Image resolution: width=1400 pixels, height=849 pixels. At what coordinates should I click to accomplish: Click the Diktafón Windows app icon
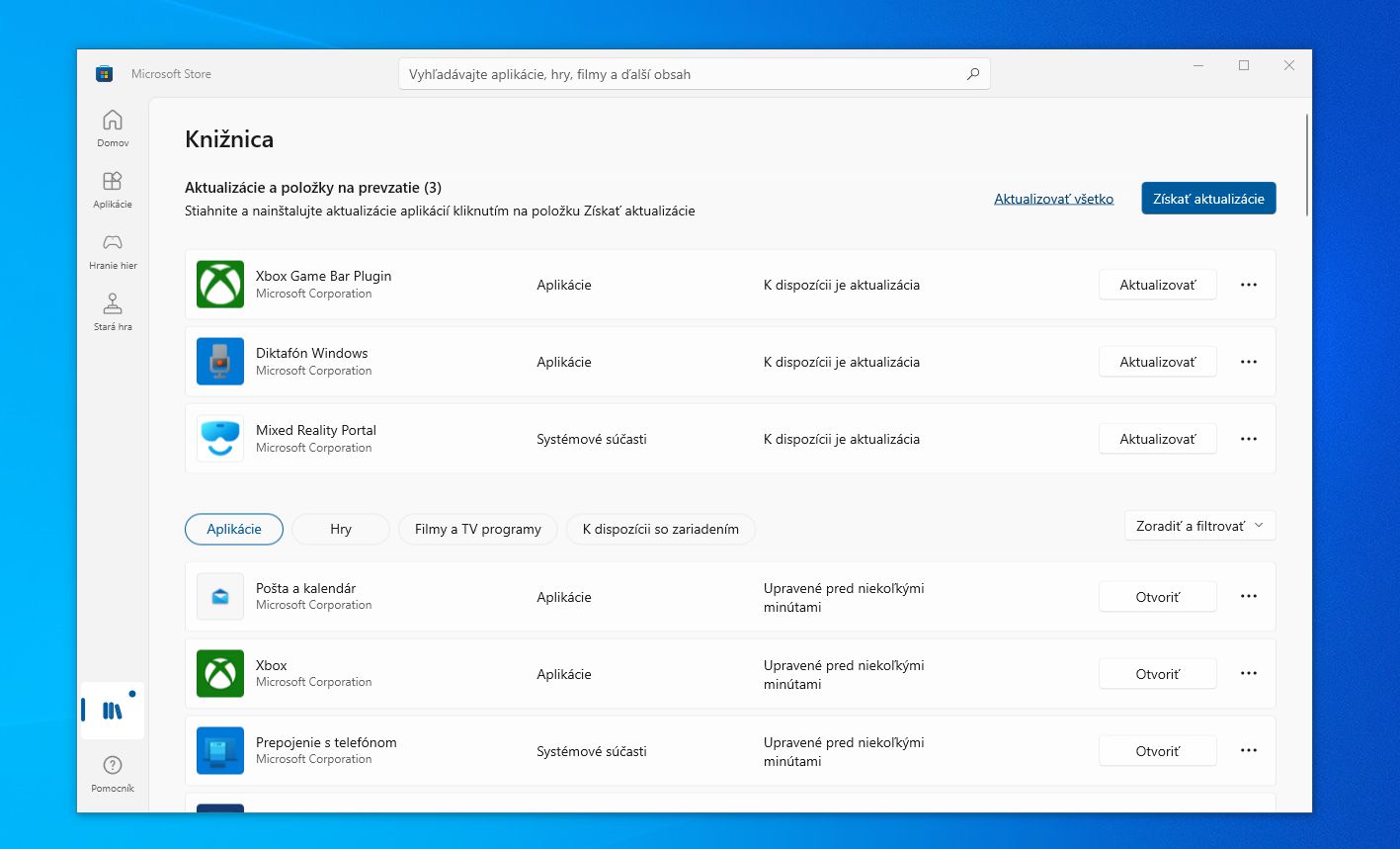click(220, 362)
